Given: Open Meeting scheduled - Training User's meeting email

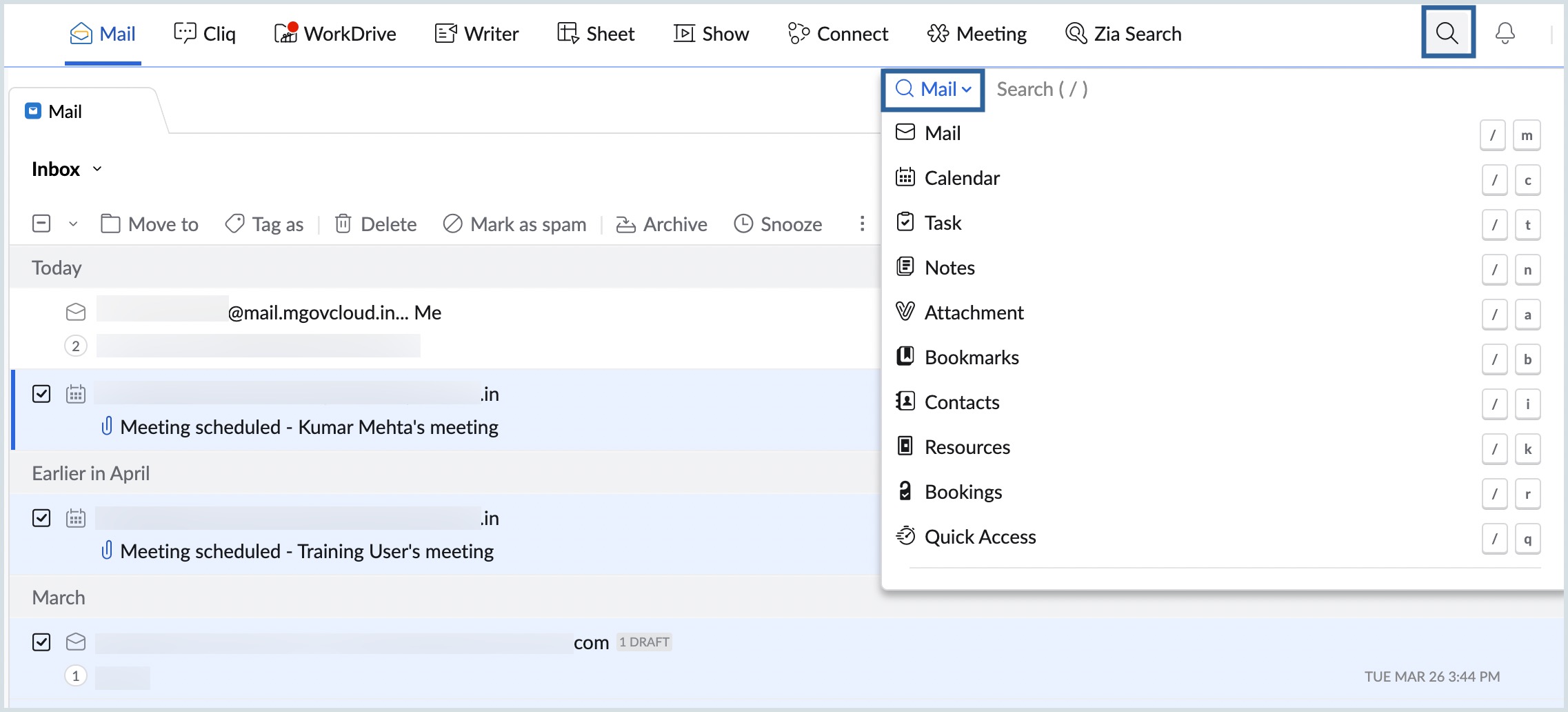Looking at the screenshot, I should pos(307,551).
